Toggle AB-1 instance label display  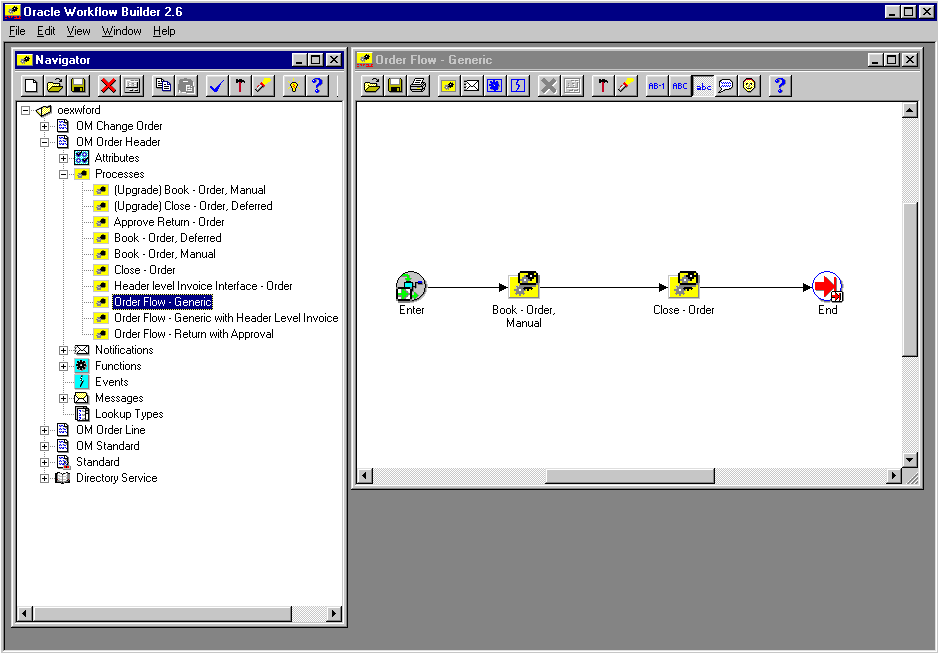click(x=656, y=86)
